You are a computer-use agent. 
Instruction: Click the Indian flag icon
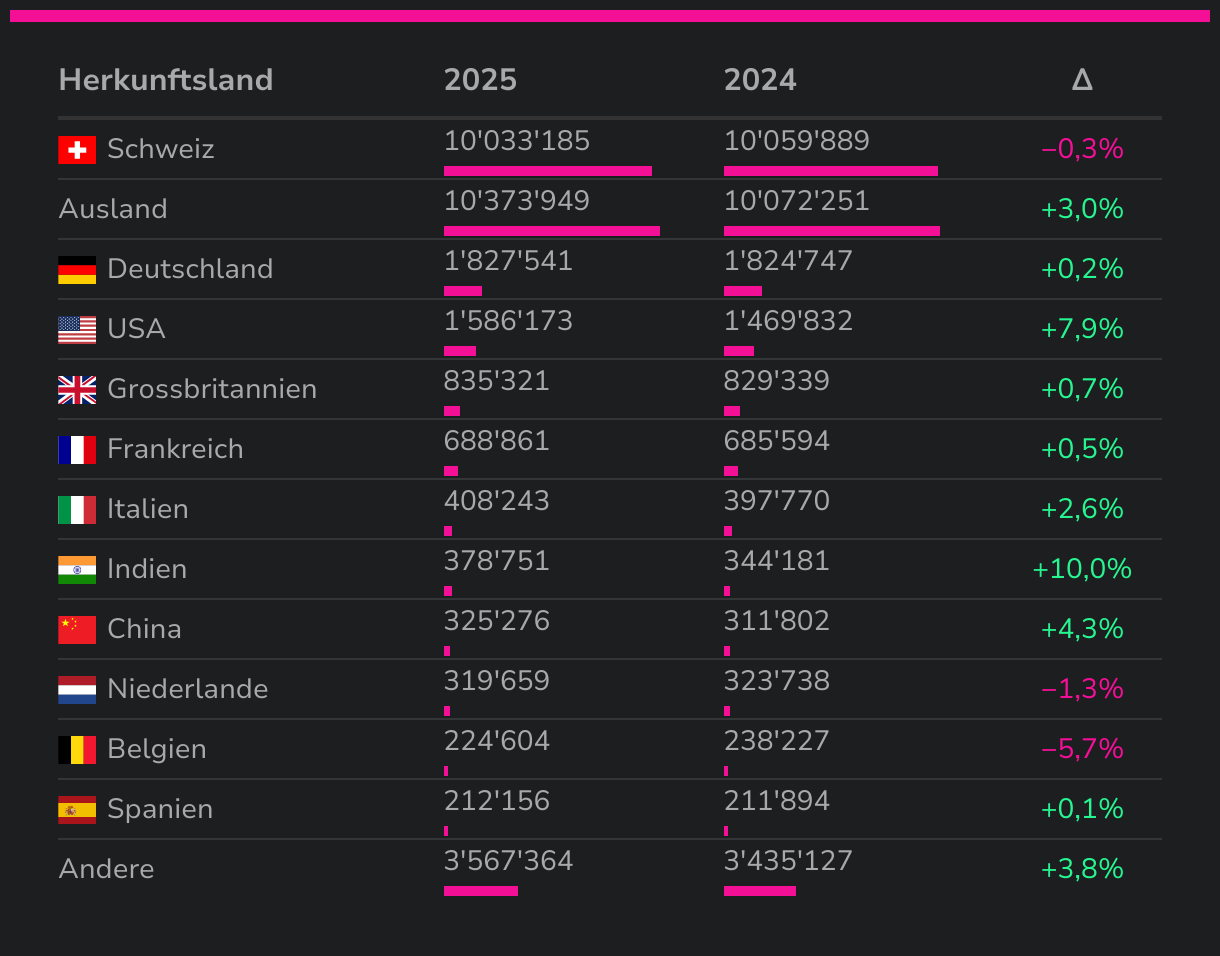click(77, 570)
